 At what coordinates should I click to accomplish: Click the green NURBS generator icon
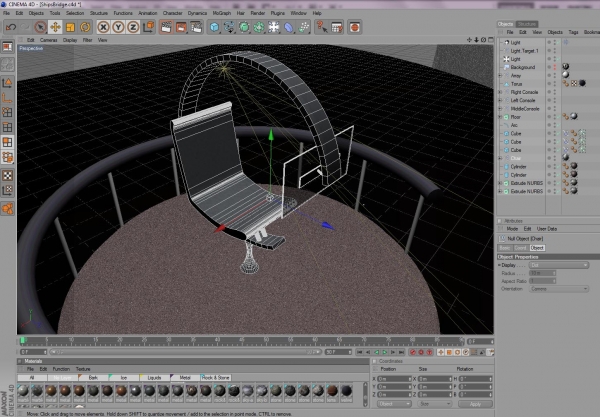(x=244, y=27)
